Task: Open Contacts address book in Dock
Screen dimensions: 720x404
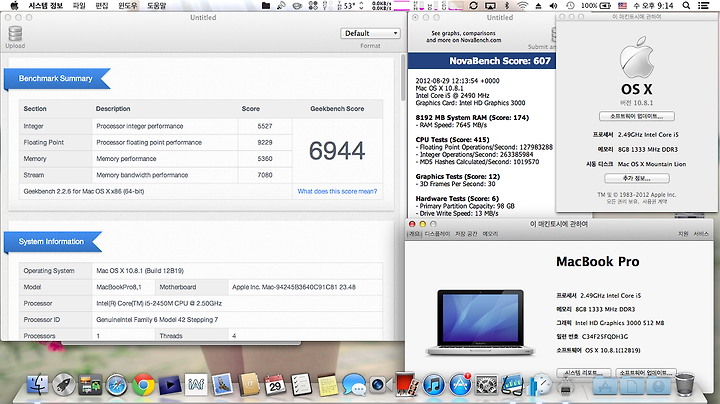Action: tap(249, 385)
